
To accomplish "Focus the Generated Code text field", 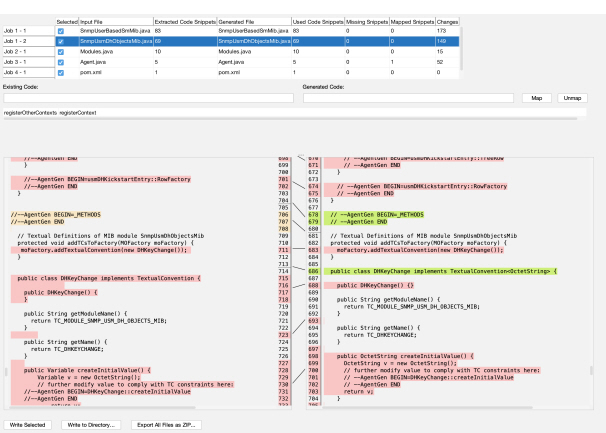I will point(409,98).
